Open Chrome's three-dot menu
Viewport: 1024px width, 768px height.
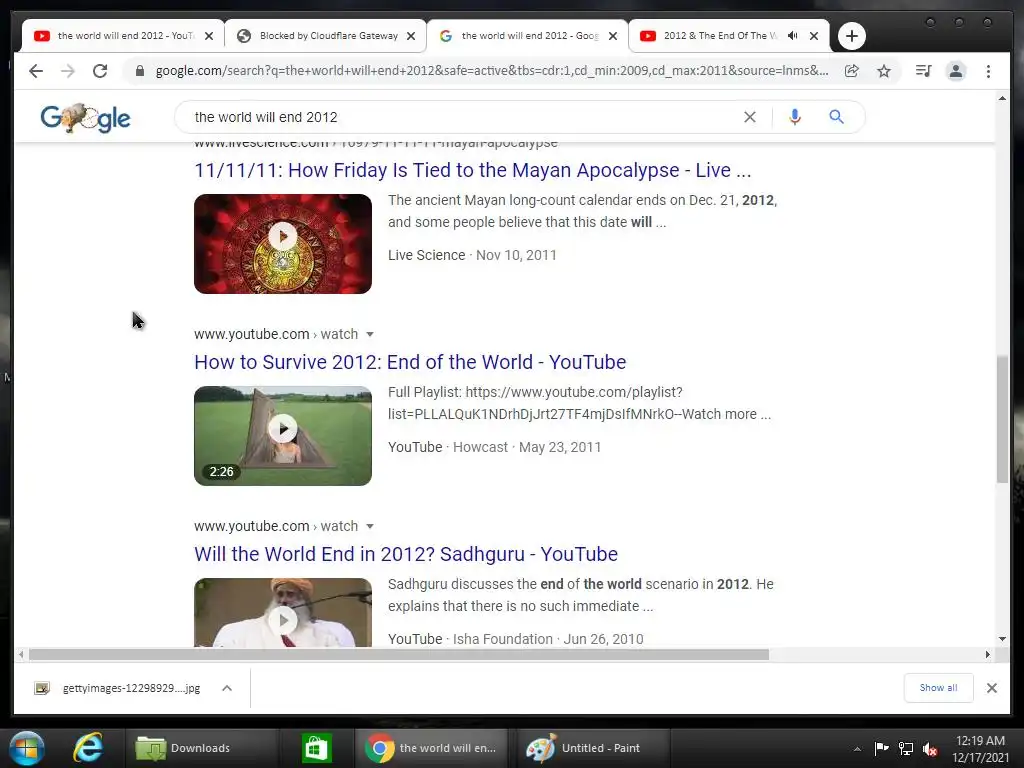point(988,71)
